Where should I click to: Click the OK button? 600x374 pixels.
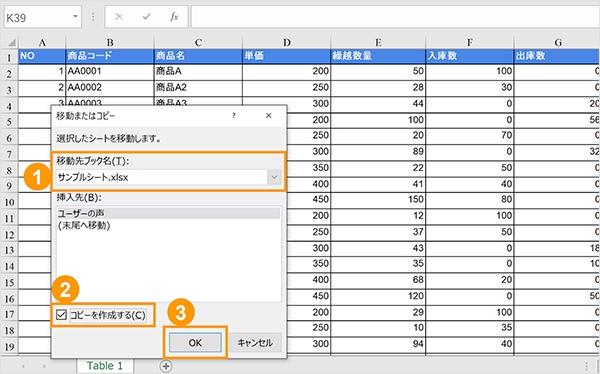click(x=195, y=343)
